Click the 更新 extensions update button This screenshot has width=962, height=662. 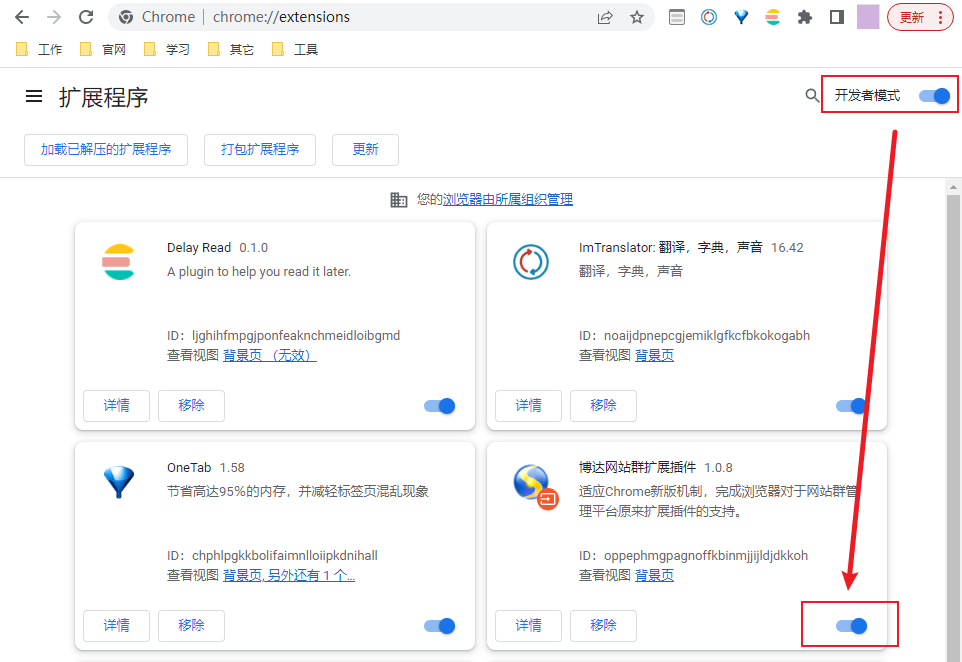pos(366,150)
